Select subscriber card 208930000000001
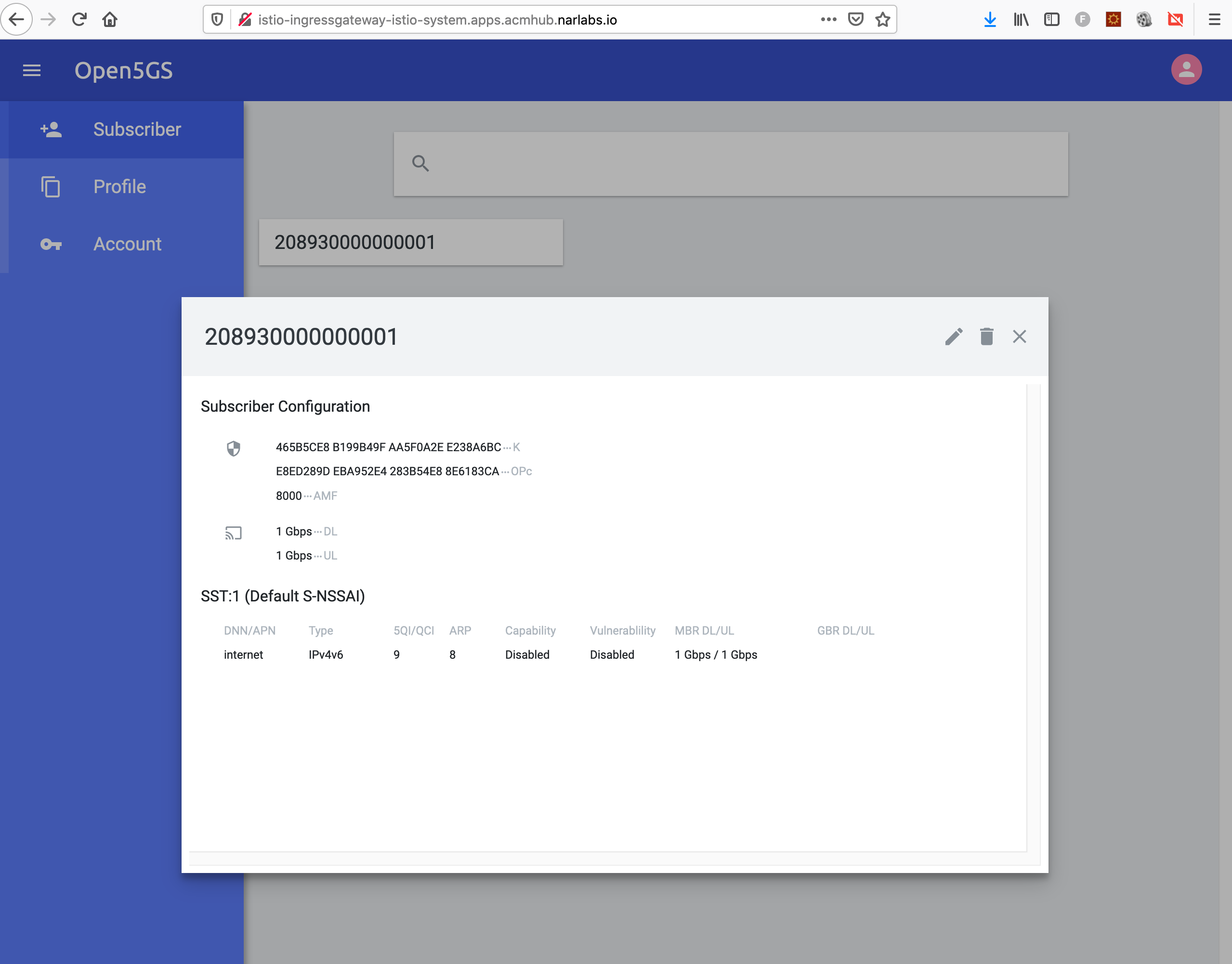1232x964 pixels. 410,242
